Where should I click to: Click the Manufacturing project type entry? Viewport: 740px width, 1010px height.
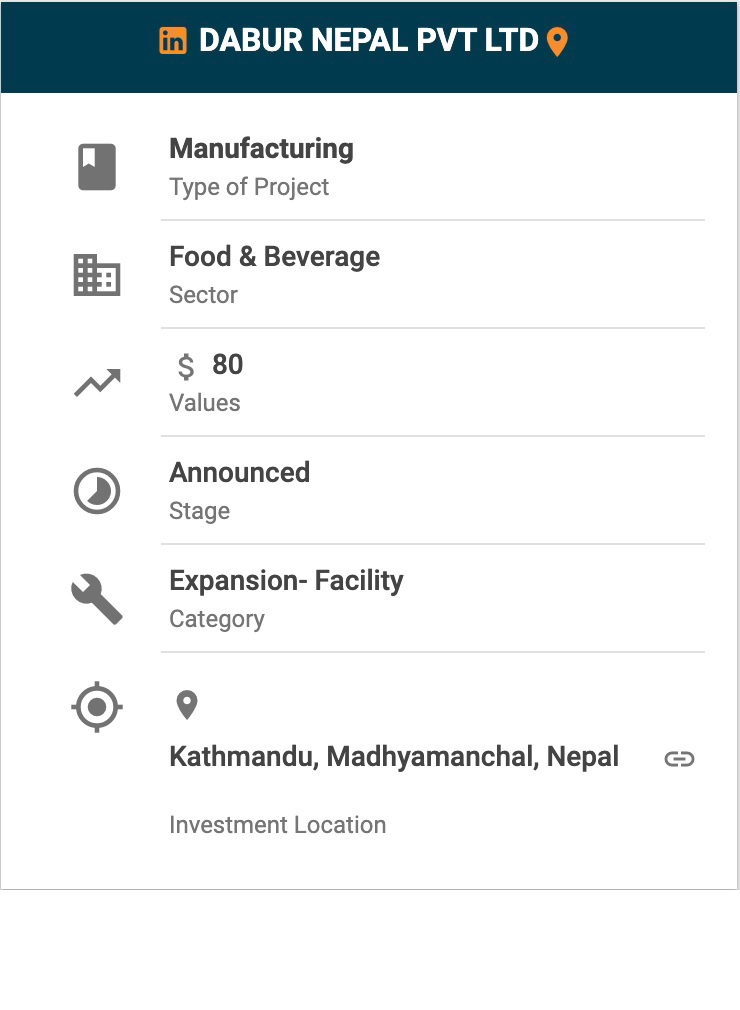click(x=261, y=149)
